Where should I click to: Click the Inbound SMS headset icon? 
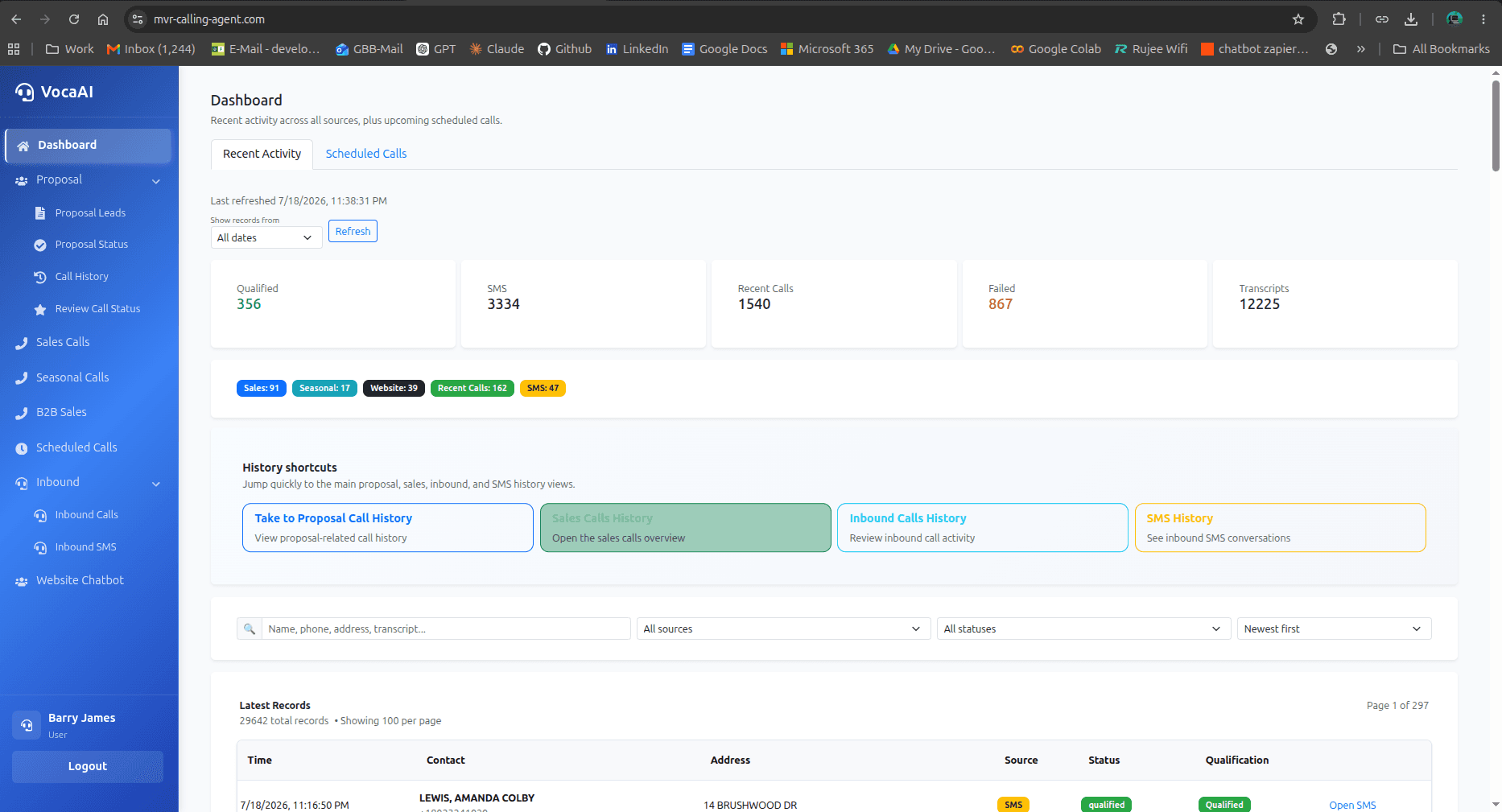coord(40,547)
